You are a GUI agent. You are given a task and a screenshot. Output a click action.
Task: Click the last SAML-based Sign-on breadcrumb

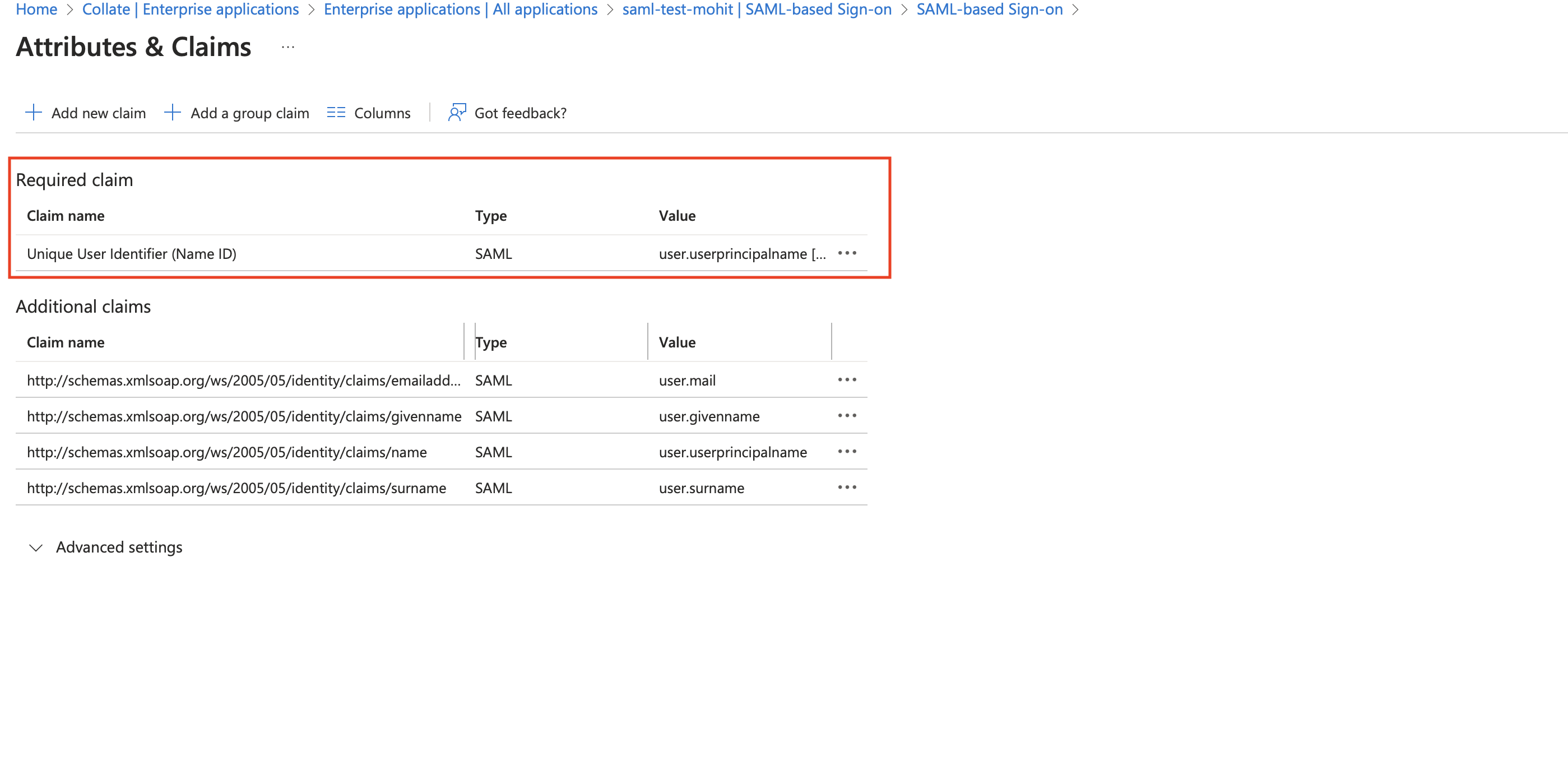[x=989, y=10]
